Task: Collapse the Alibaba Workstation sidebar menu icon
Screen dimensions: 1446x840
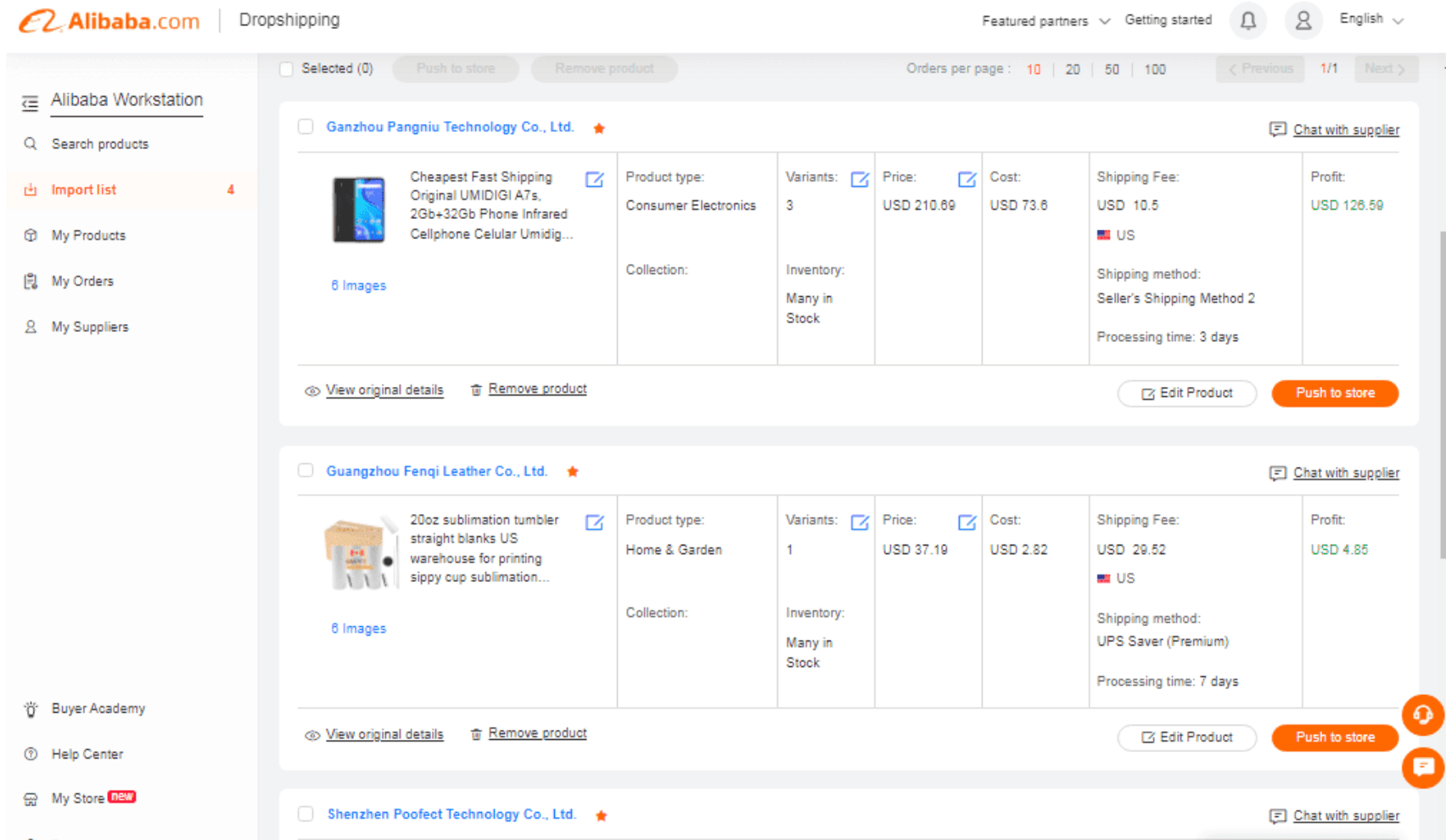Action: (30, 104)
